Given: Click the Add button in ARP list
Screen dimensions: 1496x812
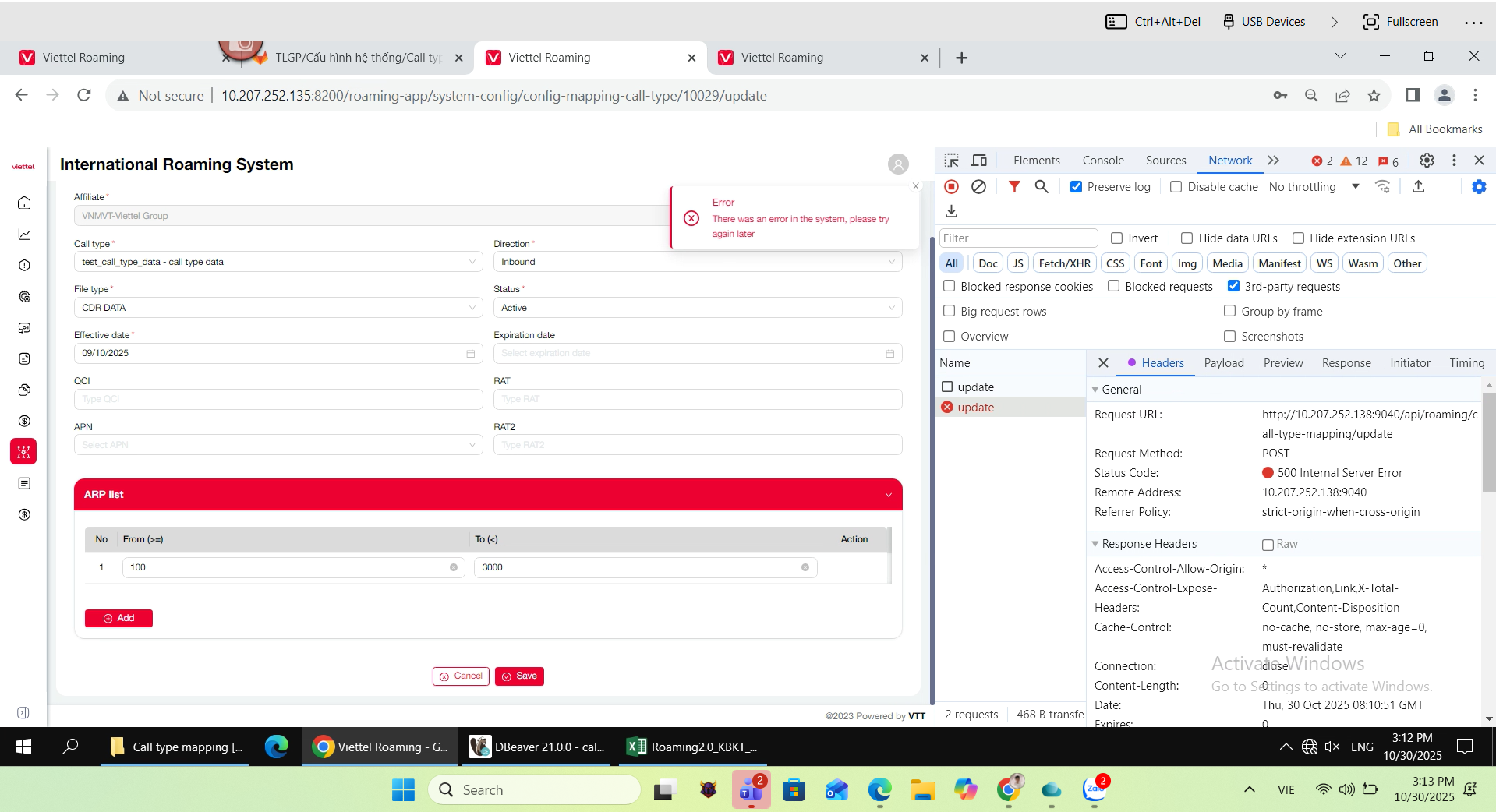Looking at the screenshot, I should 118,619.
